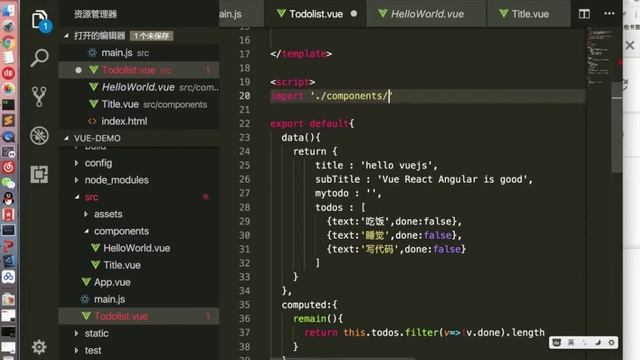Click the 资源管理器 panel title
This screenshot has width=640, height=360.
95,14
